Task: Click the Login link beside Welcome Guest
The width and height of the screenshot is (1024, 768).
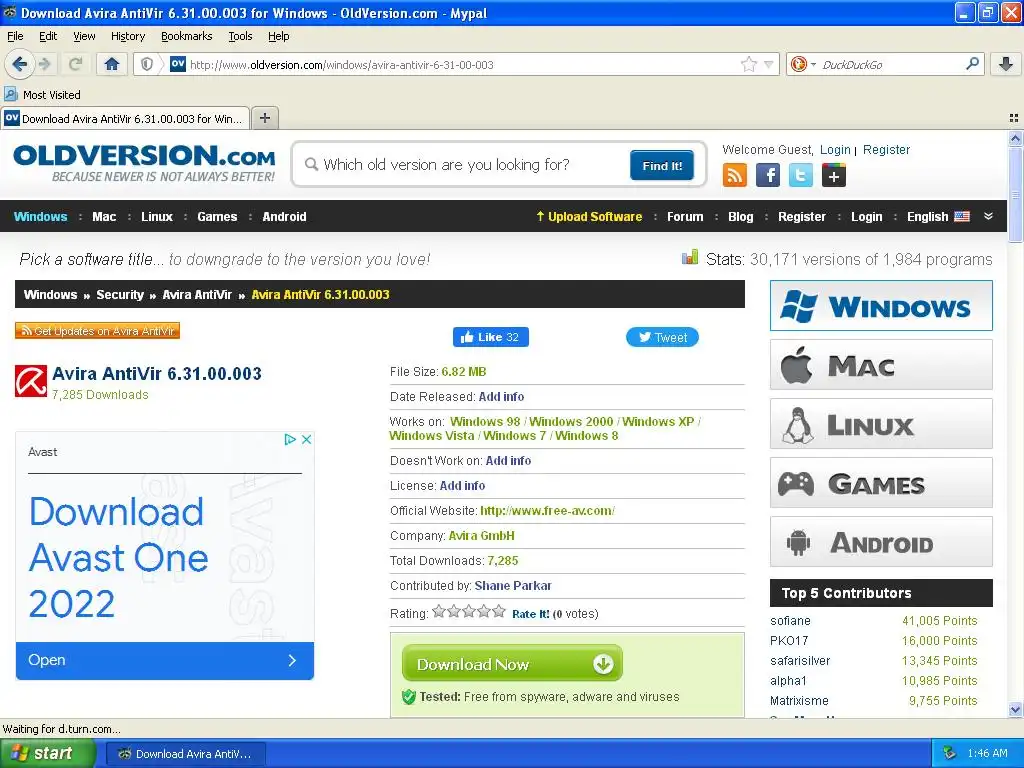Action: 835,150
